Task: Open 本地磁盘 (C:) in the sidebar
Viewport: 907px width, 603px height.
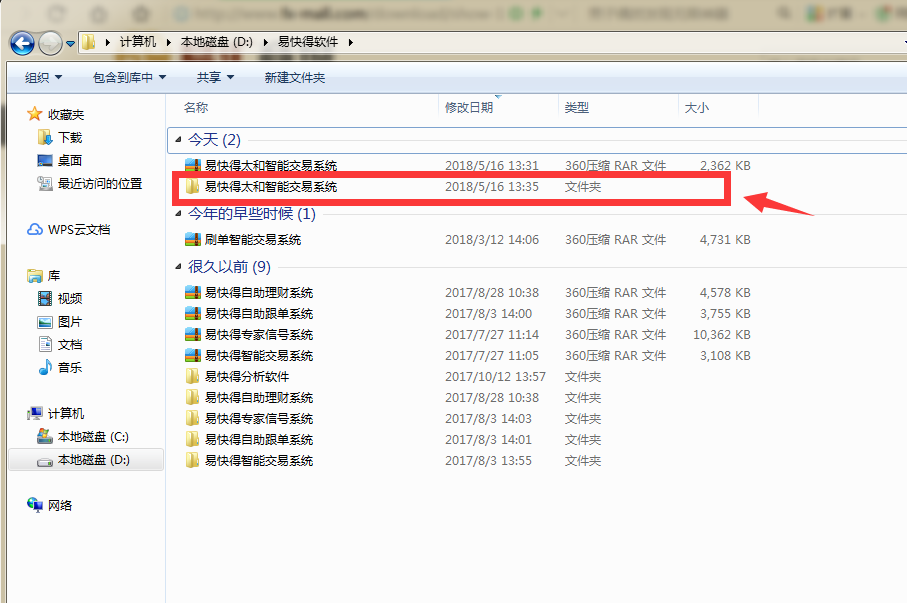Action: (93, 437)
